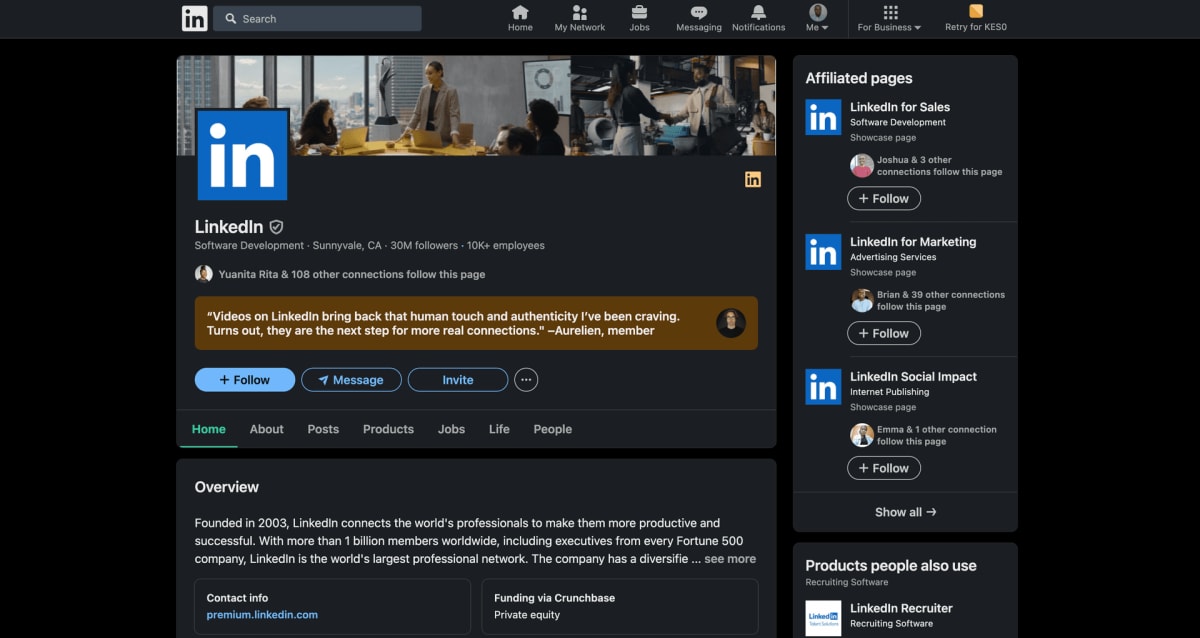The image size is (1200, 638).
Task: Open the more options ellipsis button
Action: [x=526, y=380]
